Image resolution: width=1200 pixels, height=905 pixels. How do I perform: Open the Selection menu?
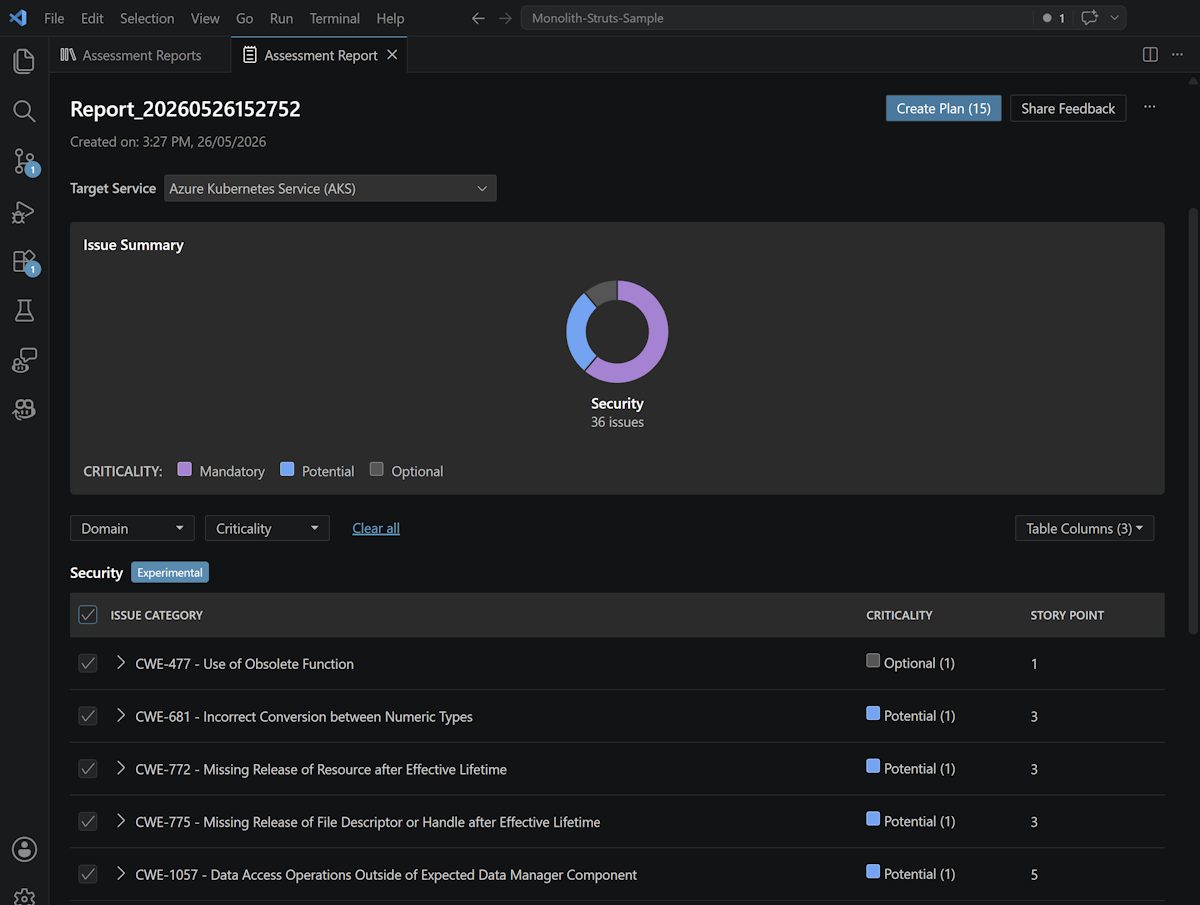(x=147, y=18)
